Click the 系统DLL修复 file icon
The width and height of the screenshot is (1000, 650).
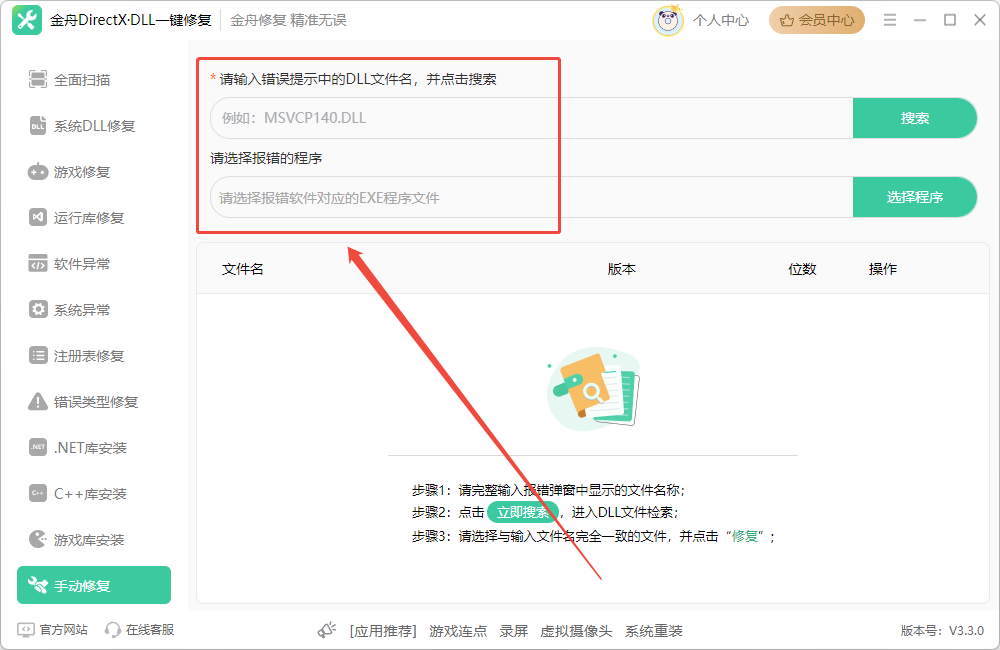38,126
